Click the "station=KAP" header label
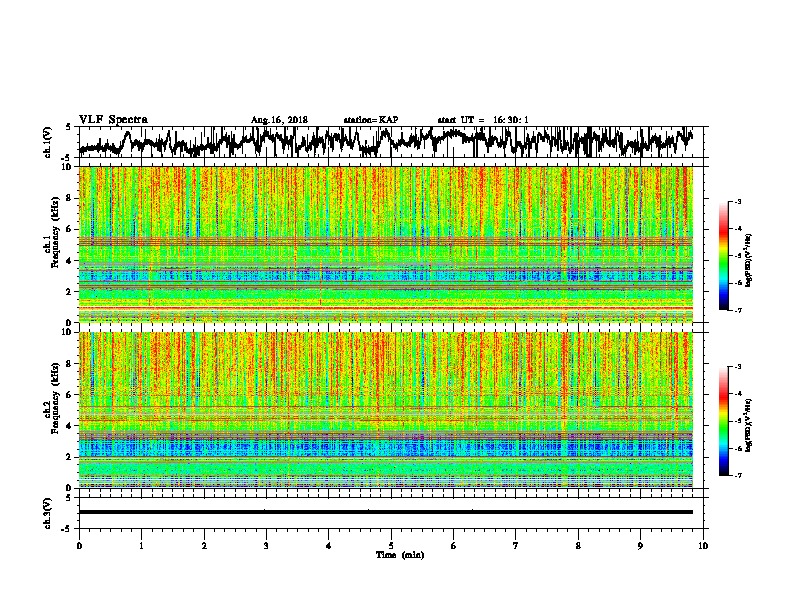Image resolution: width=792 pixels, height=612 pixels. [371, 120]
